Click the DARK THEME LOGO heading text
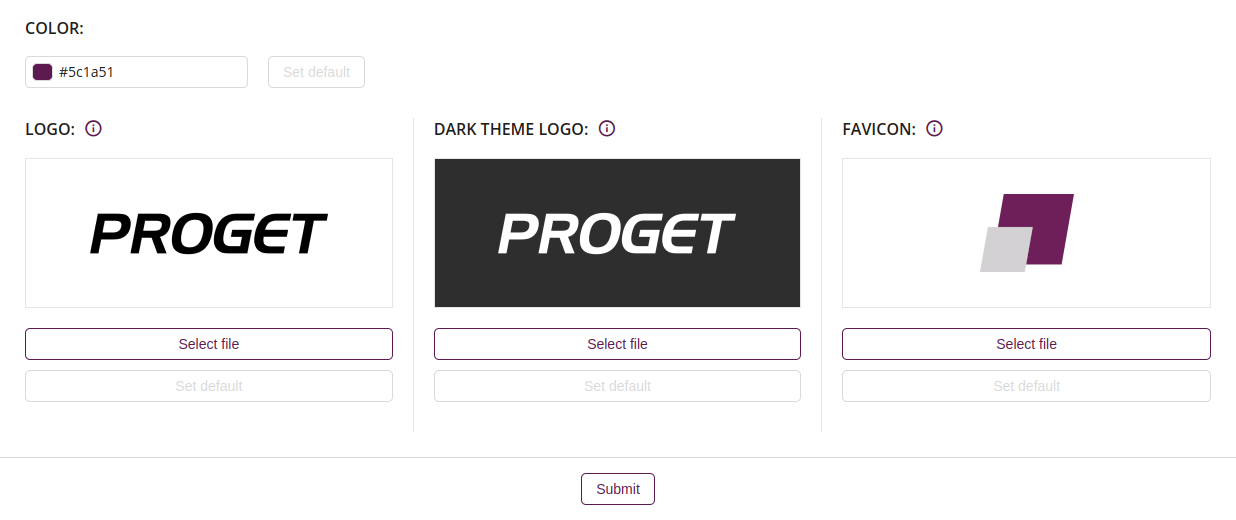 coord(511,130)
